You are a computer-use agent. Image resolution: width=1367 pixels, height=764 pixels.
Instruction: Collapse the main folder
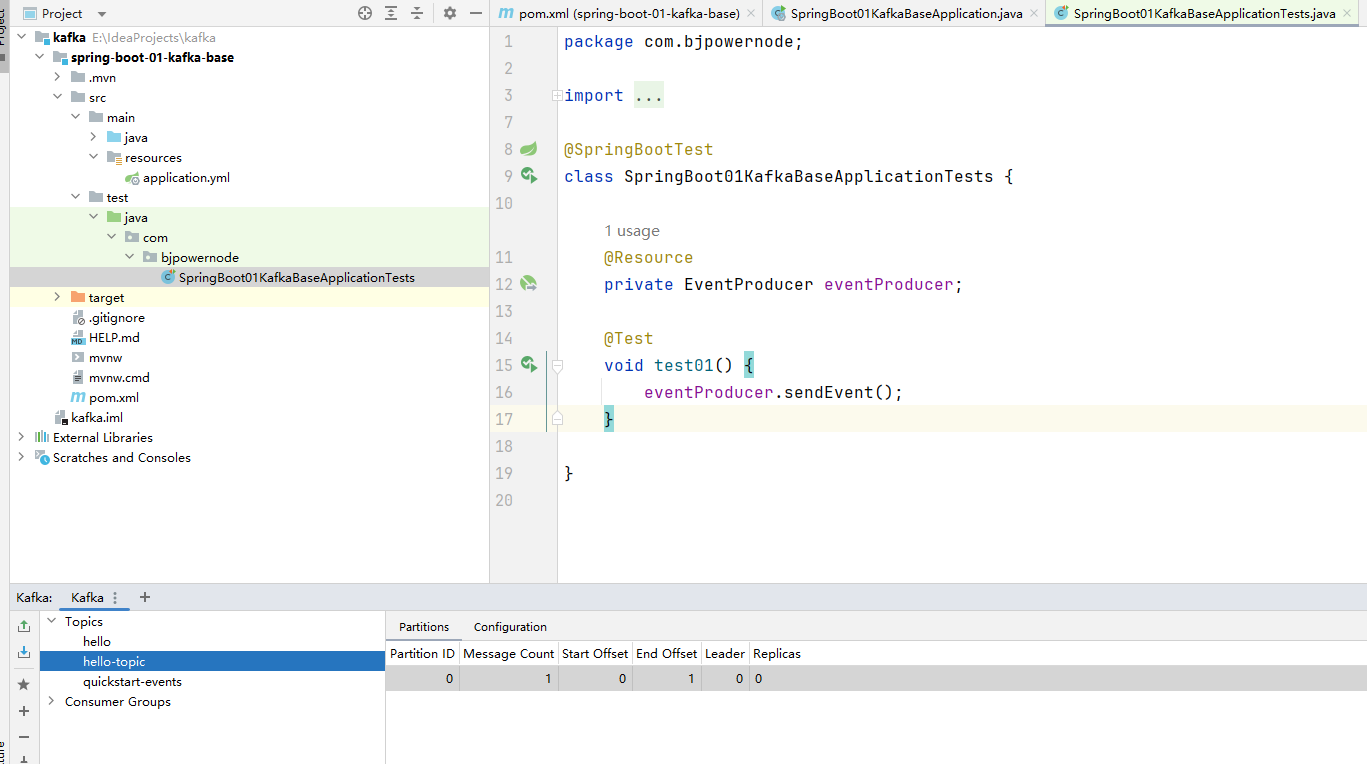(x=76, y=117)
